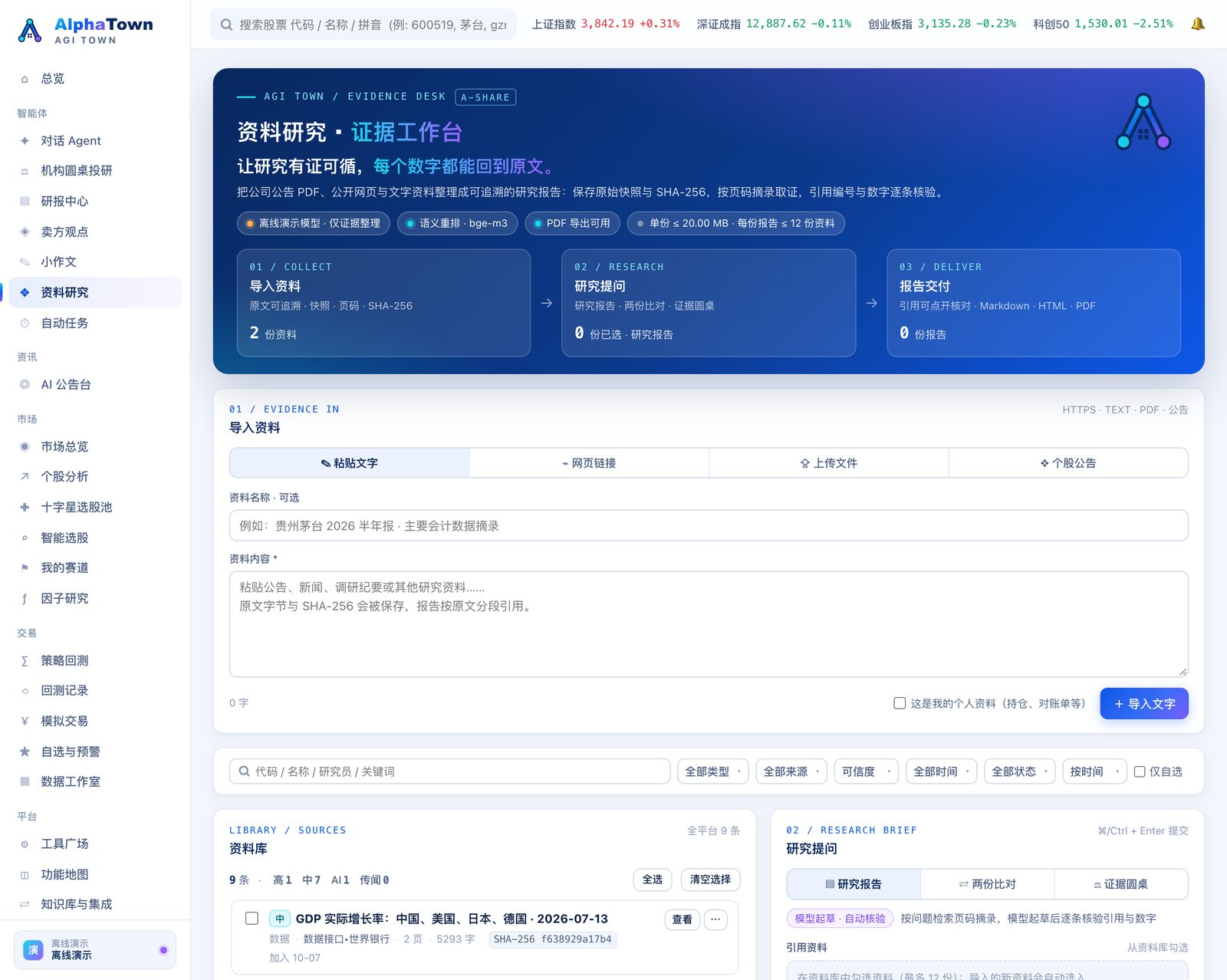This screenshot has height=980, width=1227.
Task: Click the 自选与预警 star icon
Action: point(25,751)
